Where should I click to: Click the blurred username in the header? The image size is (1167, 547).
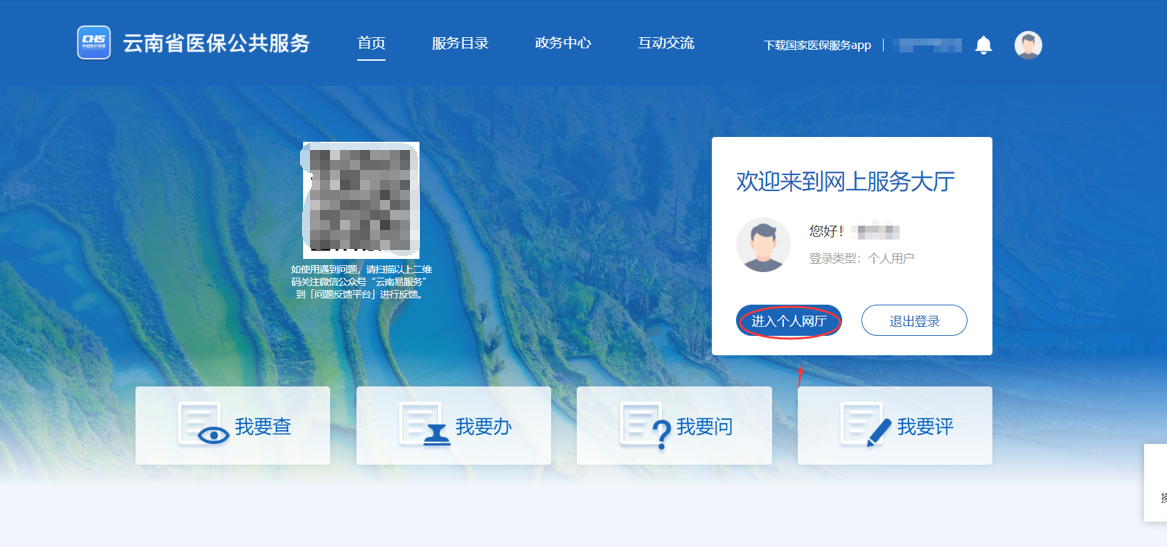coord(927,45)
